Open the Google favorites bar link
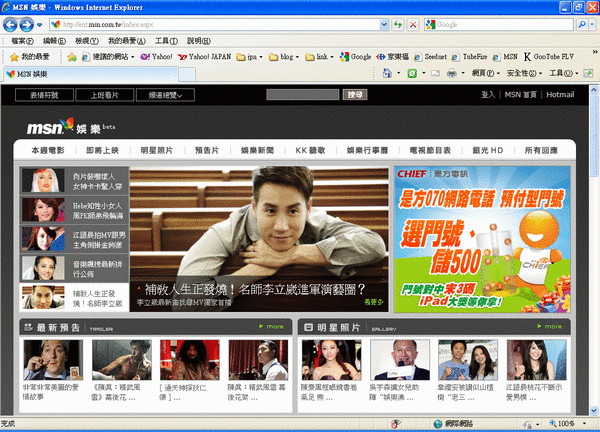Screen dimensions: 600x432 355,57
